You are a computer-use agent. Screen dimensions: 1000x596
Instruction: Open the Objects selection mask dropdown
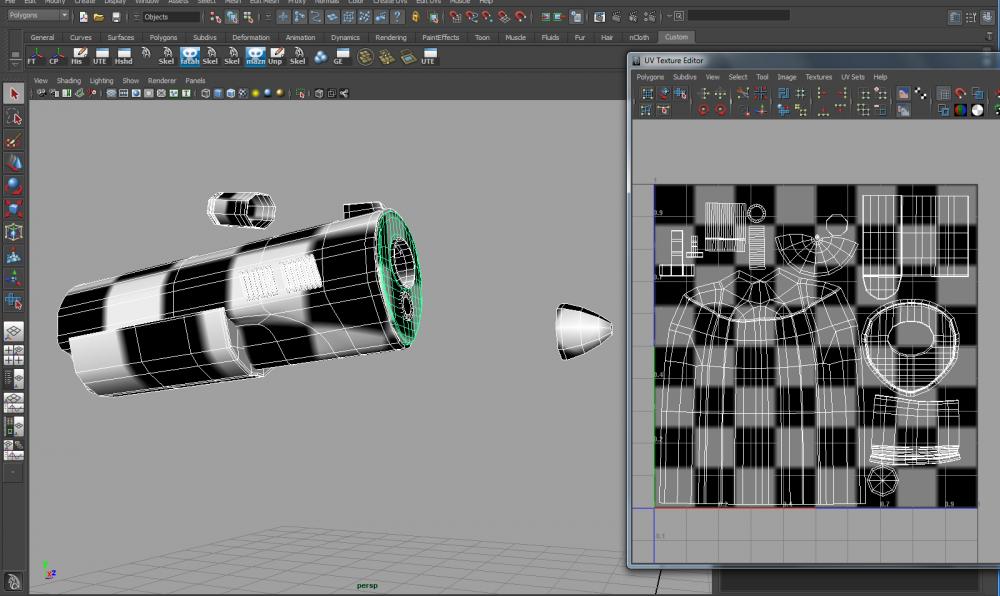click(171, 17)
